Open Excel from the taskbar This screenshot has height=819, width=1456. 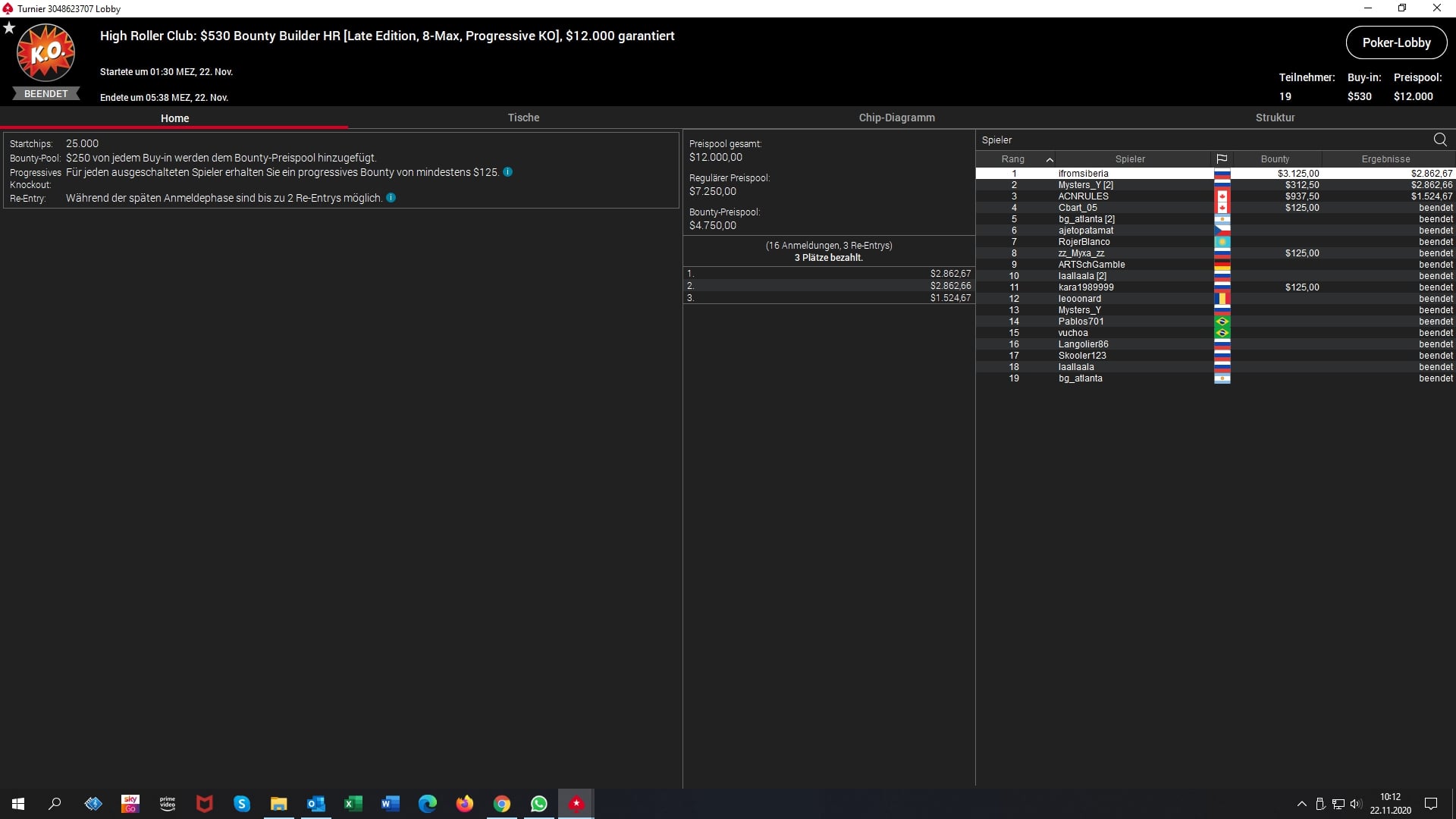[x=353, y=804]
